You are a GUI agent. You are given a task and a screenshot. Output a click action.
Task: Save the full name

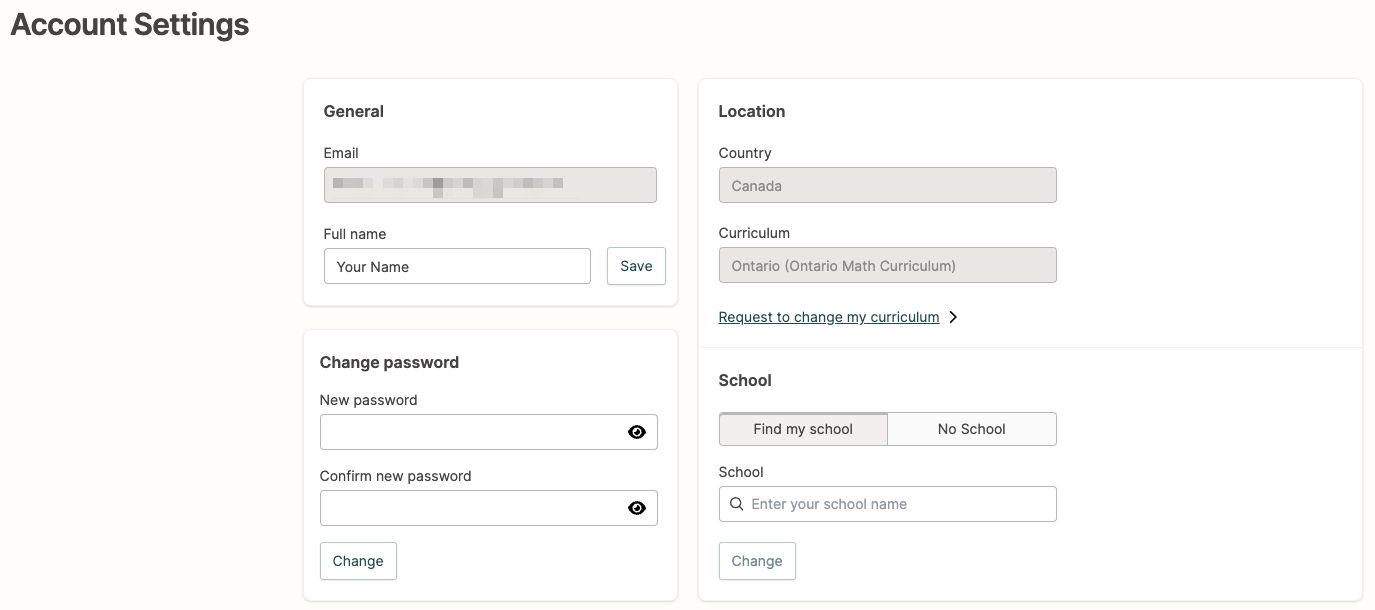[636, 266]
